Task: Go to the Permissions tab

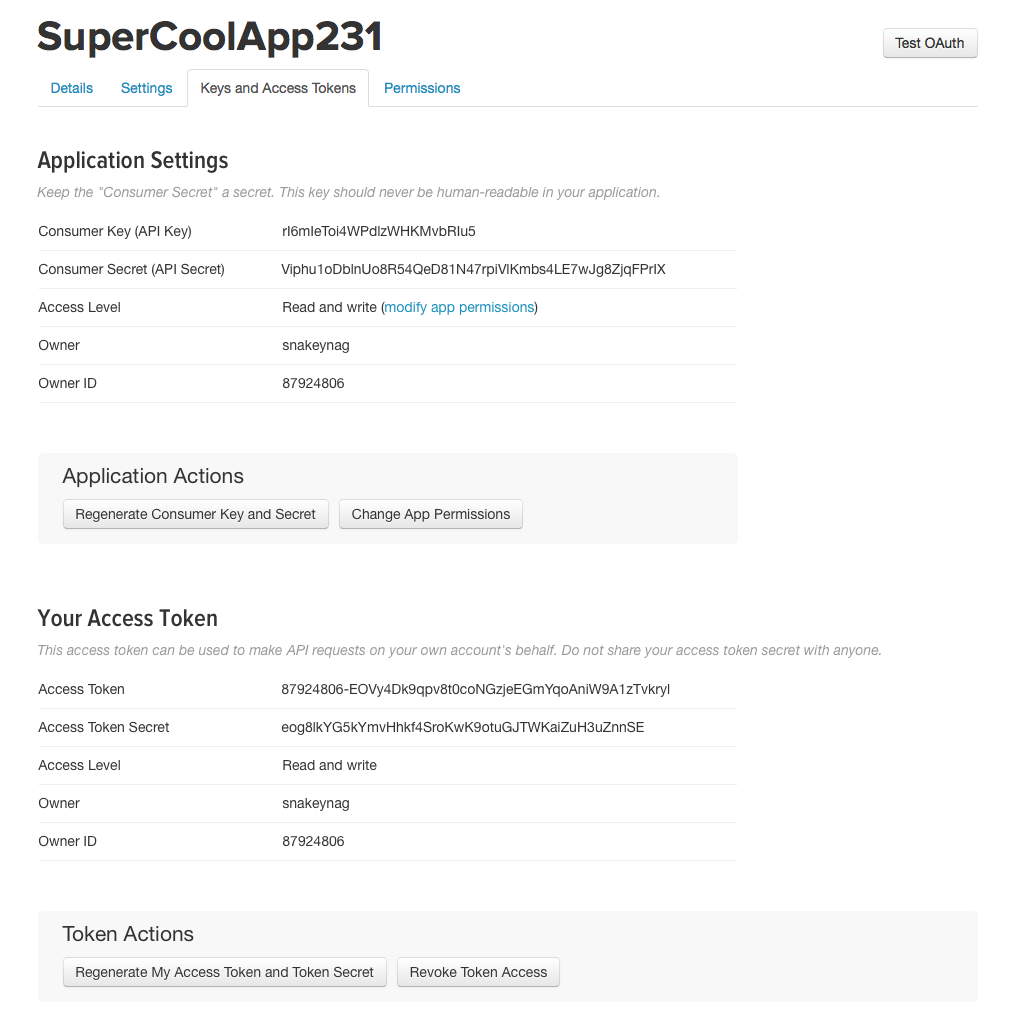Action: [422, 88]
